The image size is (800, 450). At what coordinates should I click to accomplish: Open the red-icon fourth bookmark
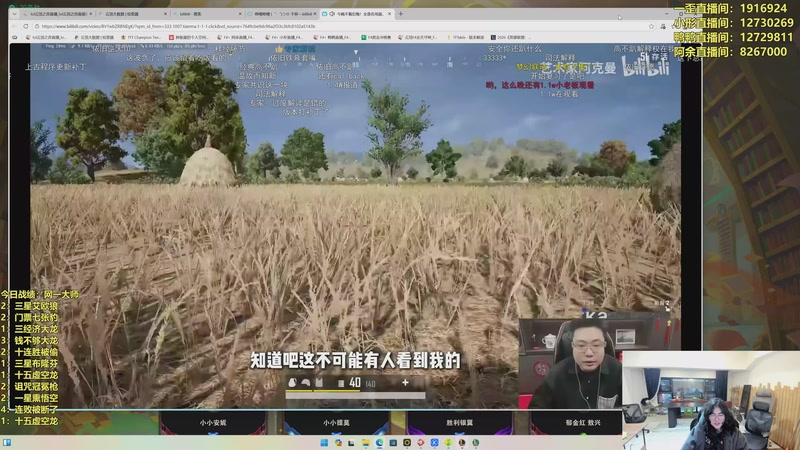coord(189,37)
